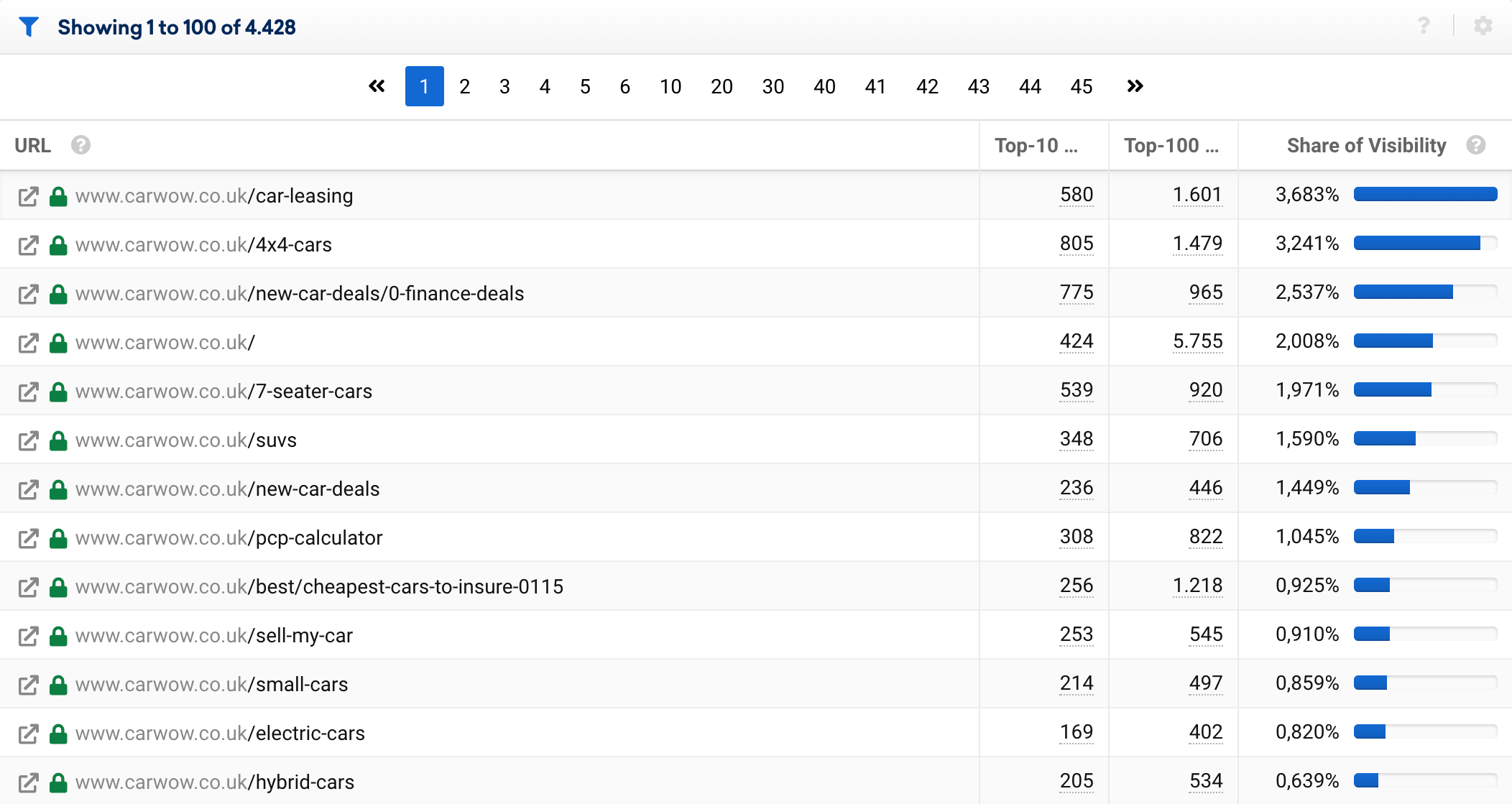
Task: Click the /car-leasing URL text
Action: click(x=214, y=196)
